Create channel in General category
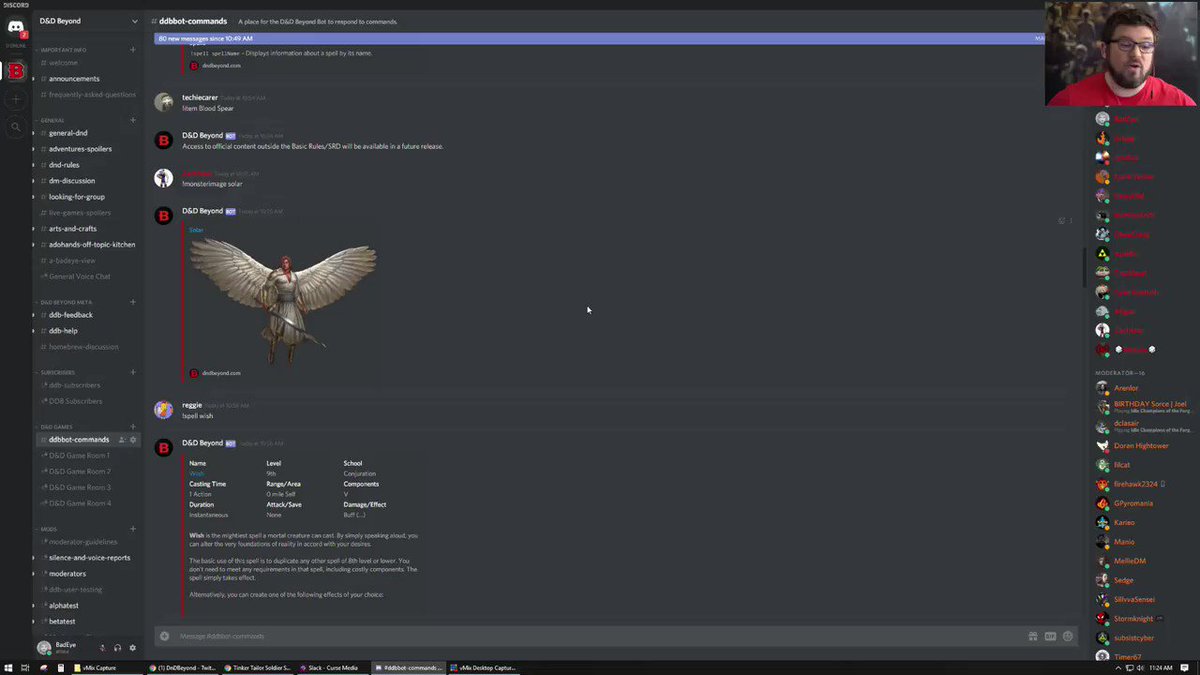The image size is (1200, 675). point(133,120)
